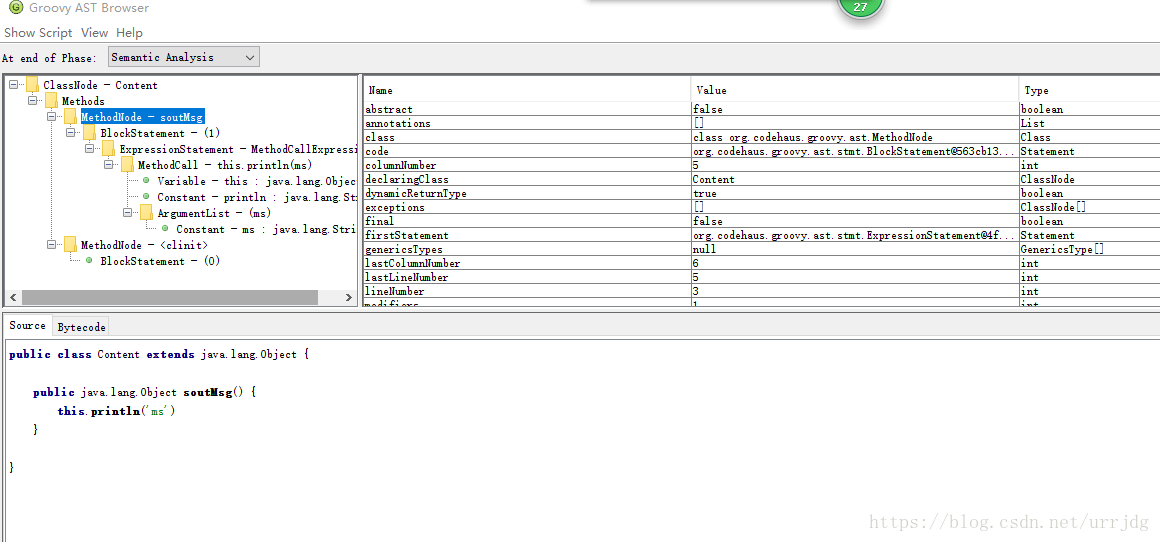1160x542 pixels.
Task: Select MethodNode - soutMsg tree item
Action: click(x=141, y=118)
